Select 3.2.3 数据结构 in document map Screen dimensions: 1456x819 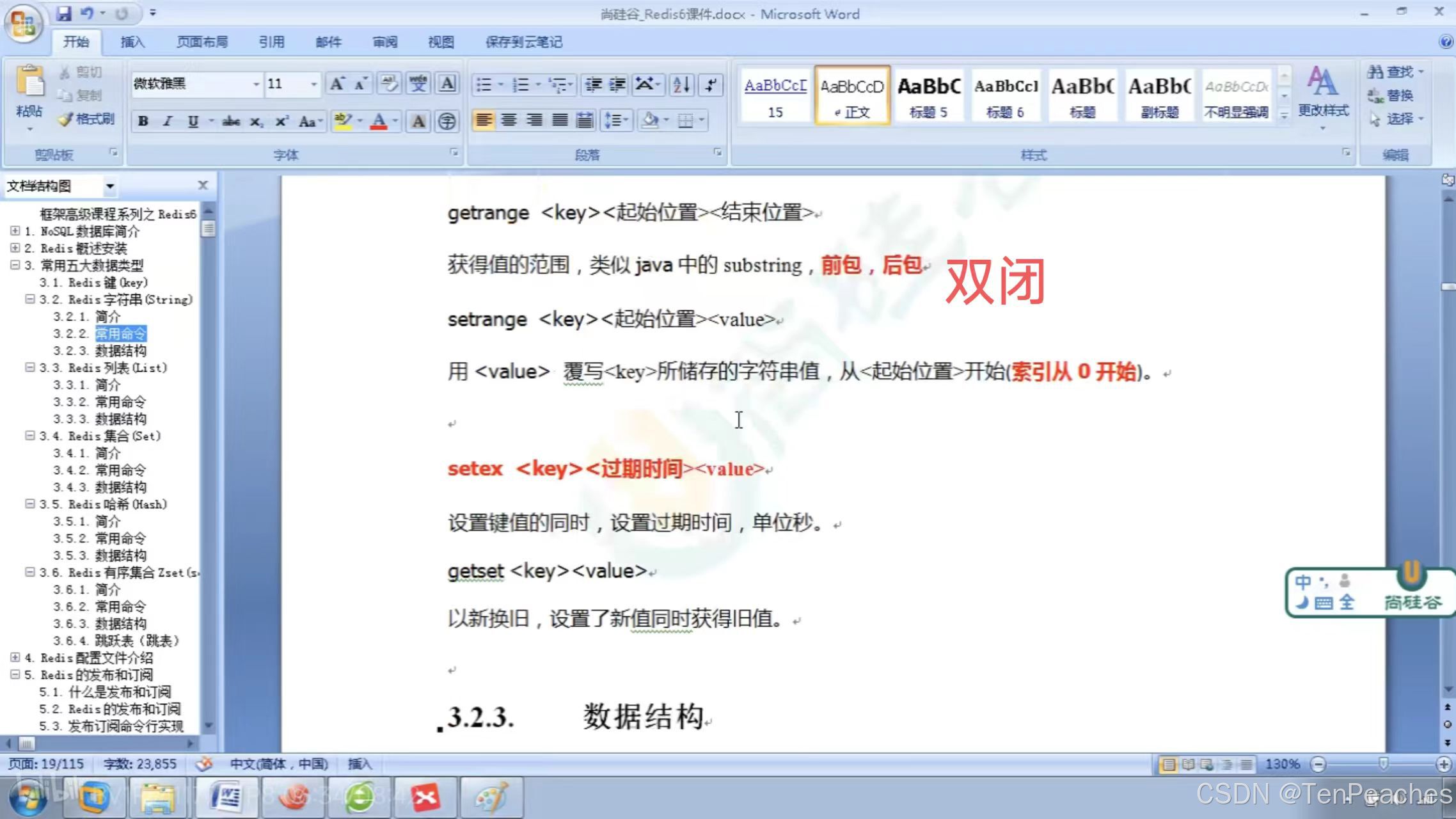tap(120, 351)
